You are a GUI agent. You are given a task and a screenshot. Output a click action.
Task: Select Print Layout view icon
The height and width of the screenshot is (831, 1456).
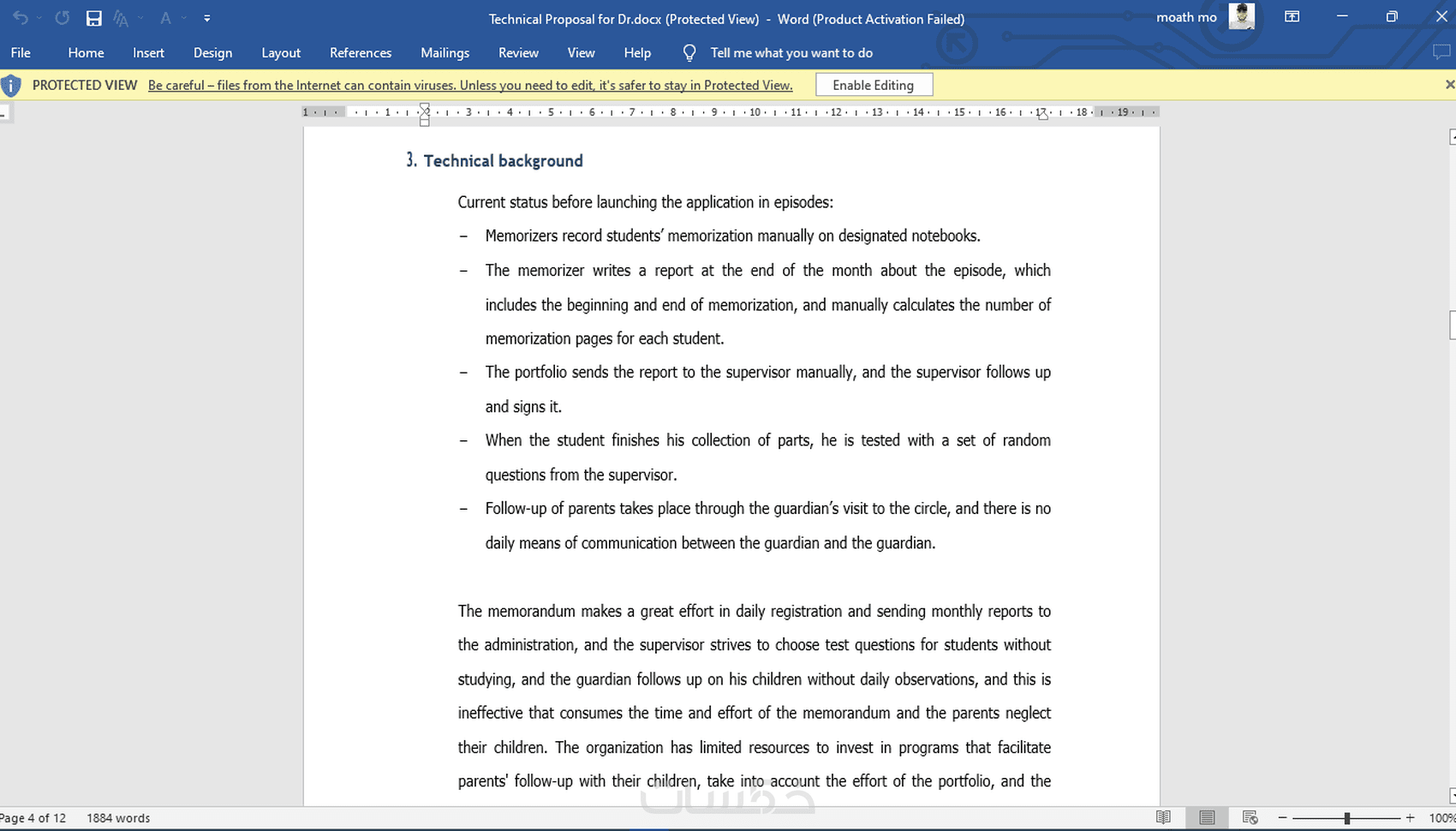1207,817
